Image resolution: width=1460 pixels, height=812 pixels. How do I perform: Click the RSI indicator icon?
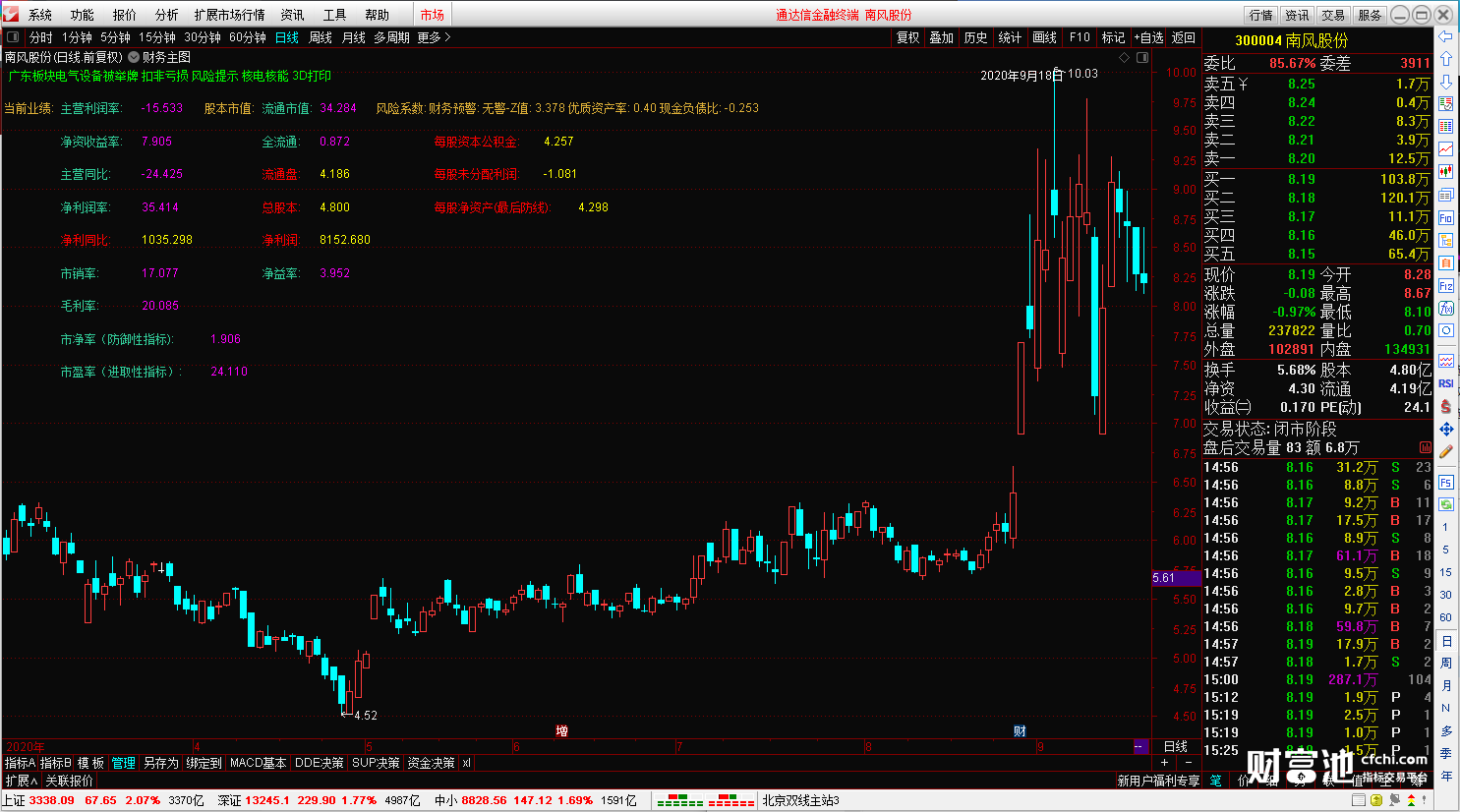tap(1446, 383)
